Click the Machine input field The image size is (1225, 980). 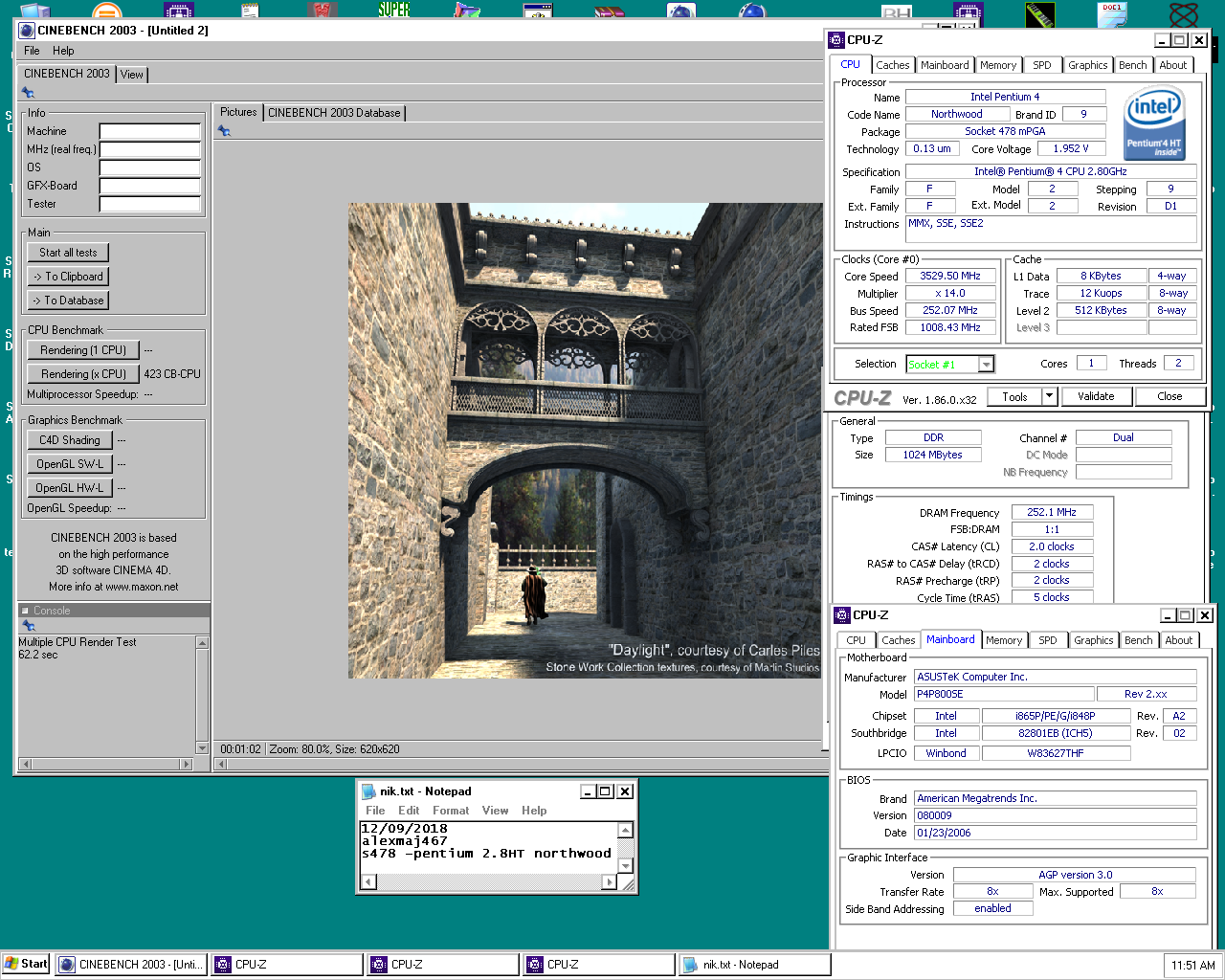pos(150,131)
